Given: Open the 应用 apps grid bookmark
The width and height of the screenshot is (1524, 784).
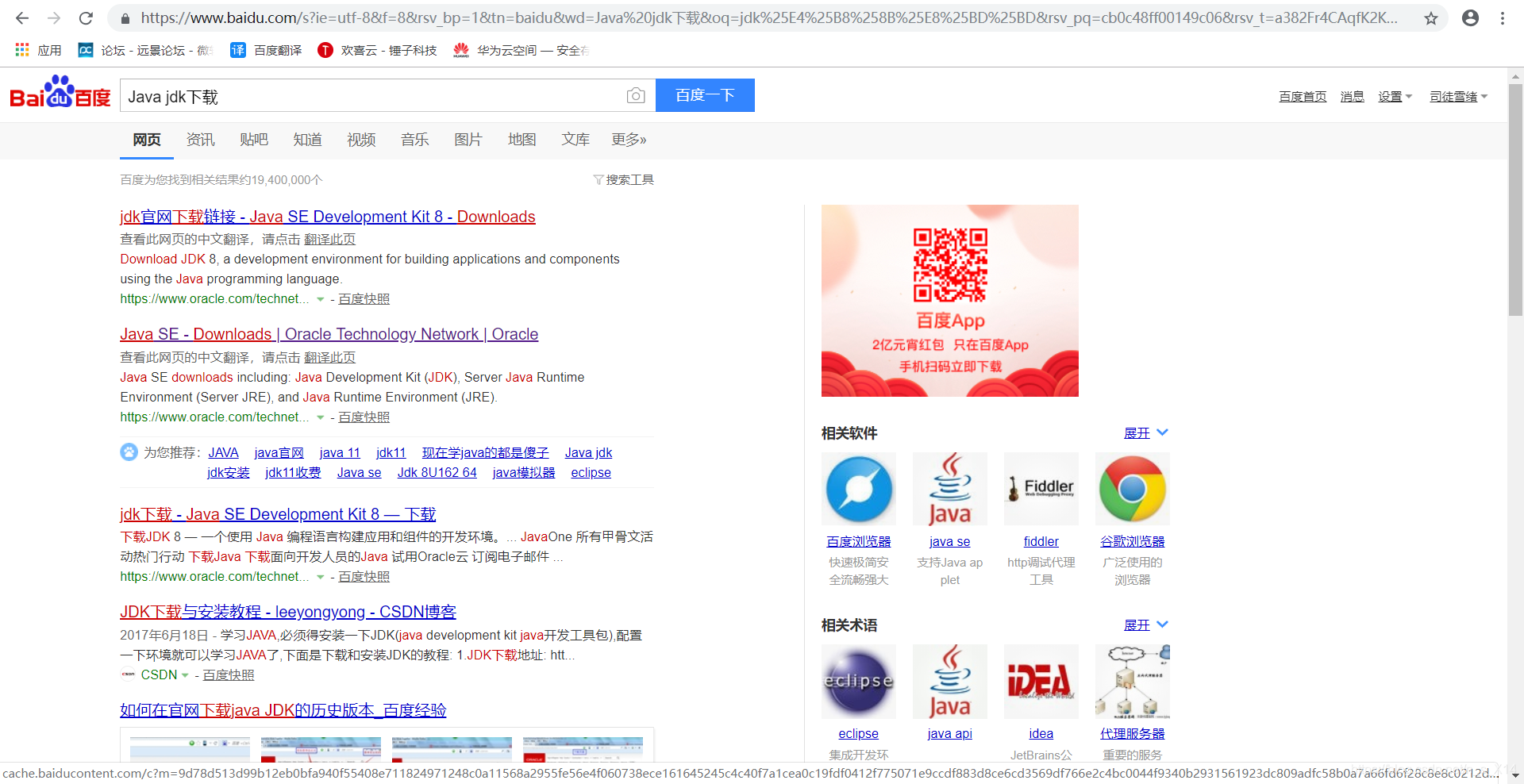Looking at the screenshot, I should point(38,50).
